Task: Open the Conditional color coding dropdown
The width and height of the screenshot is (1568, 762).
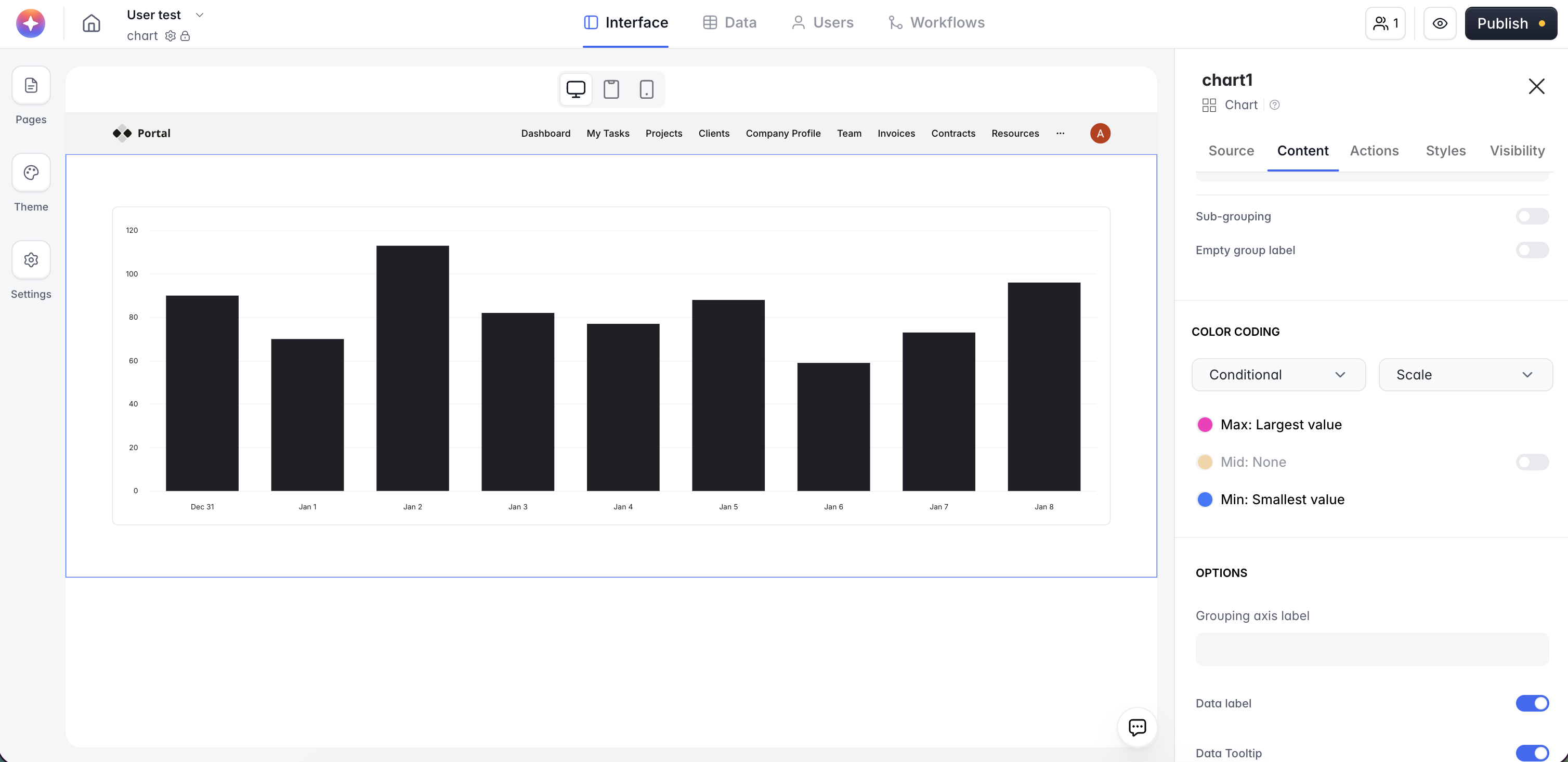Action: [x=1278, y=374]
